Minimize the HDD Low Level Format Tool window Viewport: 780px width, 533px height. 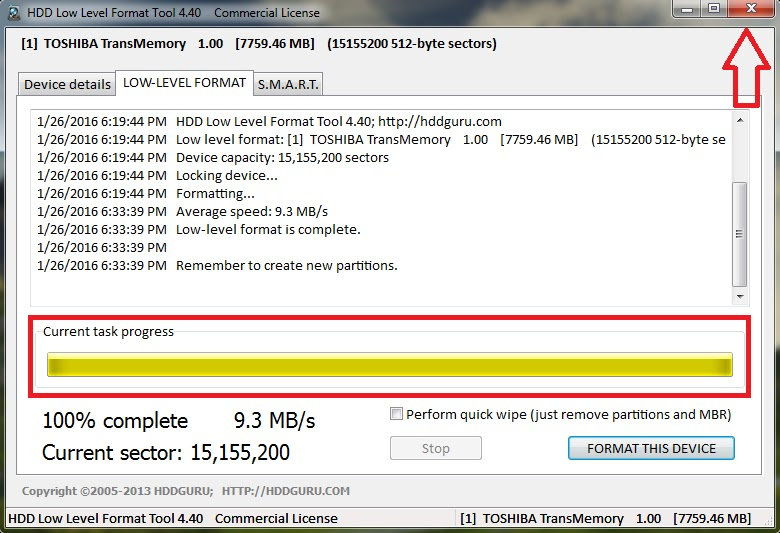tap(687, 9)
